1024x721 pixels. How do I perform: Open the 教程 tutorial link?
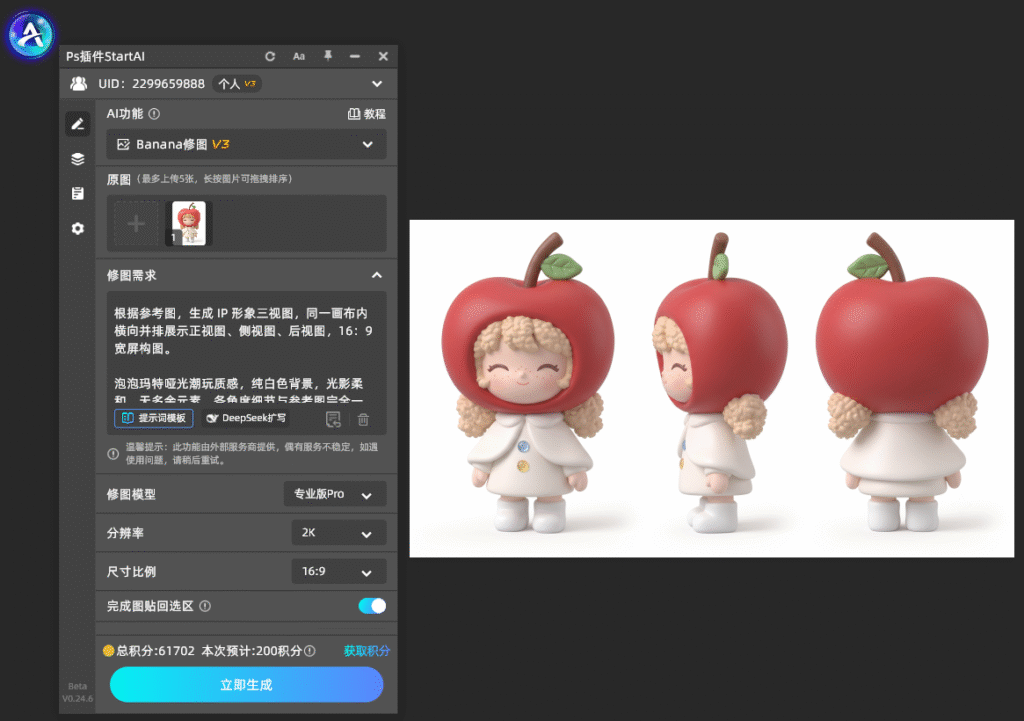[x=366, y=114]
